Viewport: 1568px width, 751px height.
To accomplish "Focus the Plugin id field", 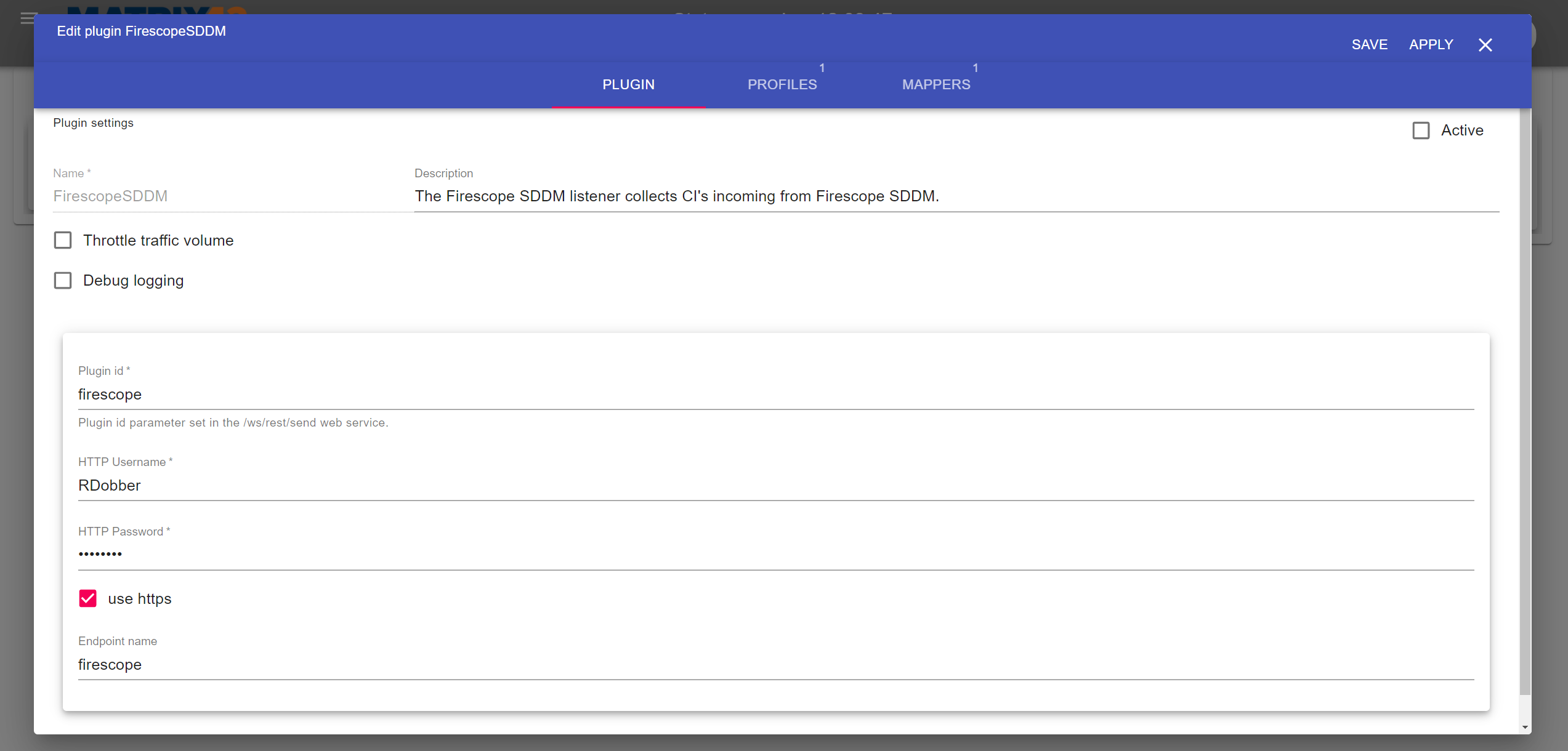I will 775,395.
